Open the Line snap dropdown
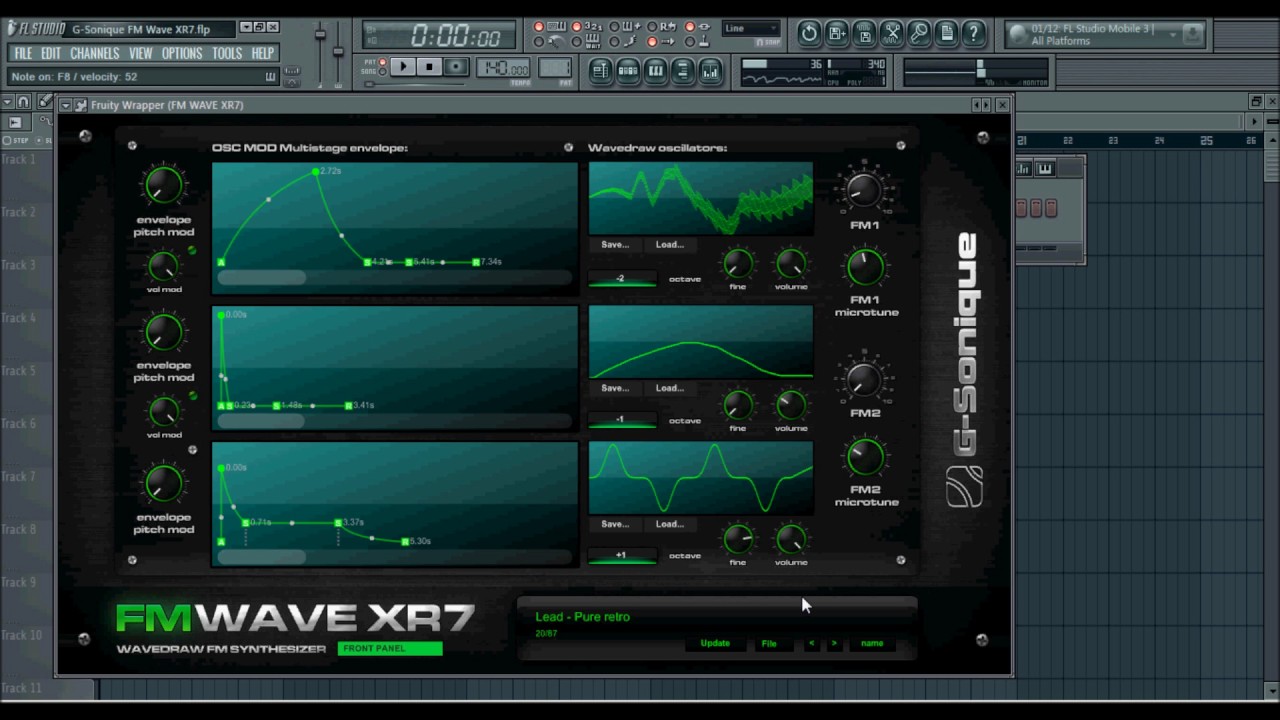The width and height of the screenshot is (1280, 720). (752, 28)
